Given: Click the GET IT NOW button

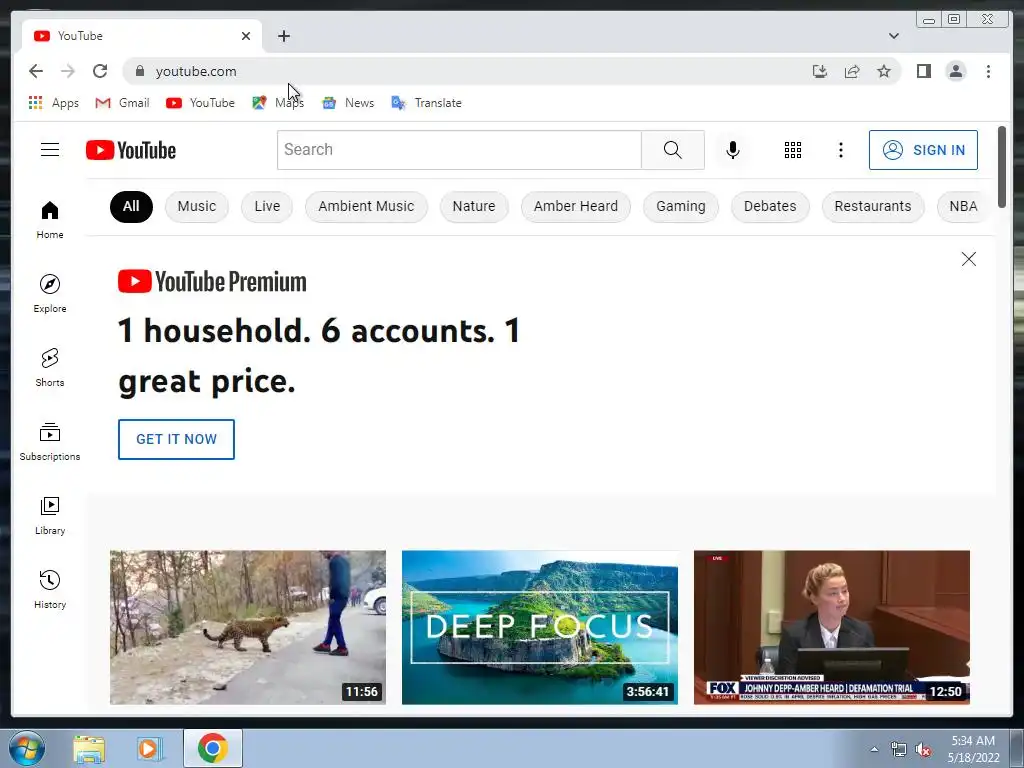Looking at the screenshot, I should [x=176, y=440].
